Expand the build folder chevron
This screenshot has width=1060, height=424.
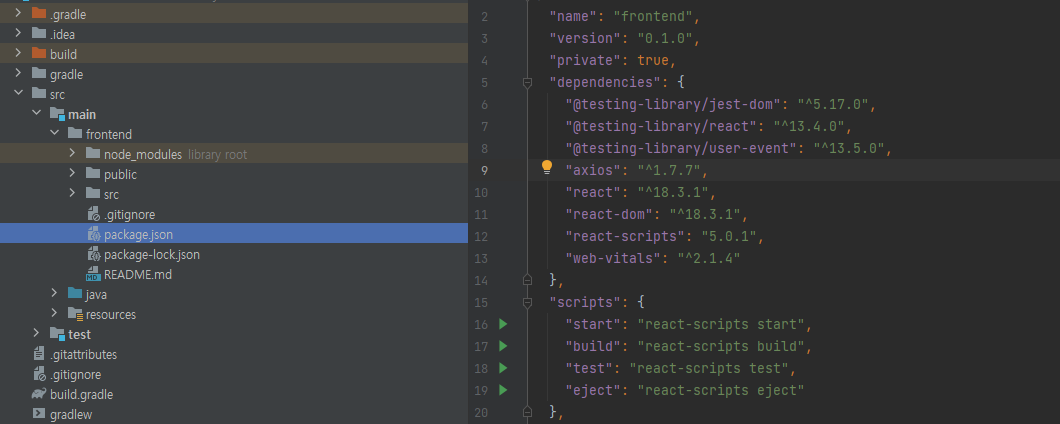(18, 53)
